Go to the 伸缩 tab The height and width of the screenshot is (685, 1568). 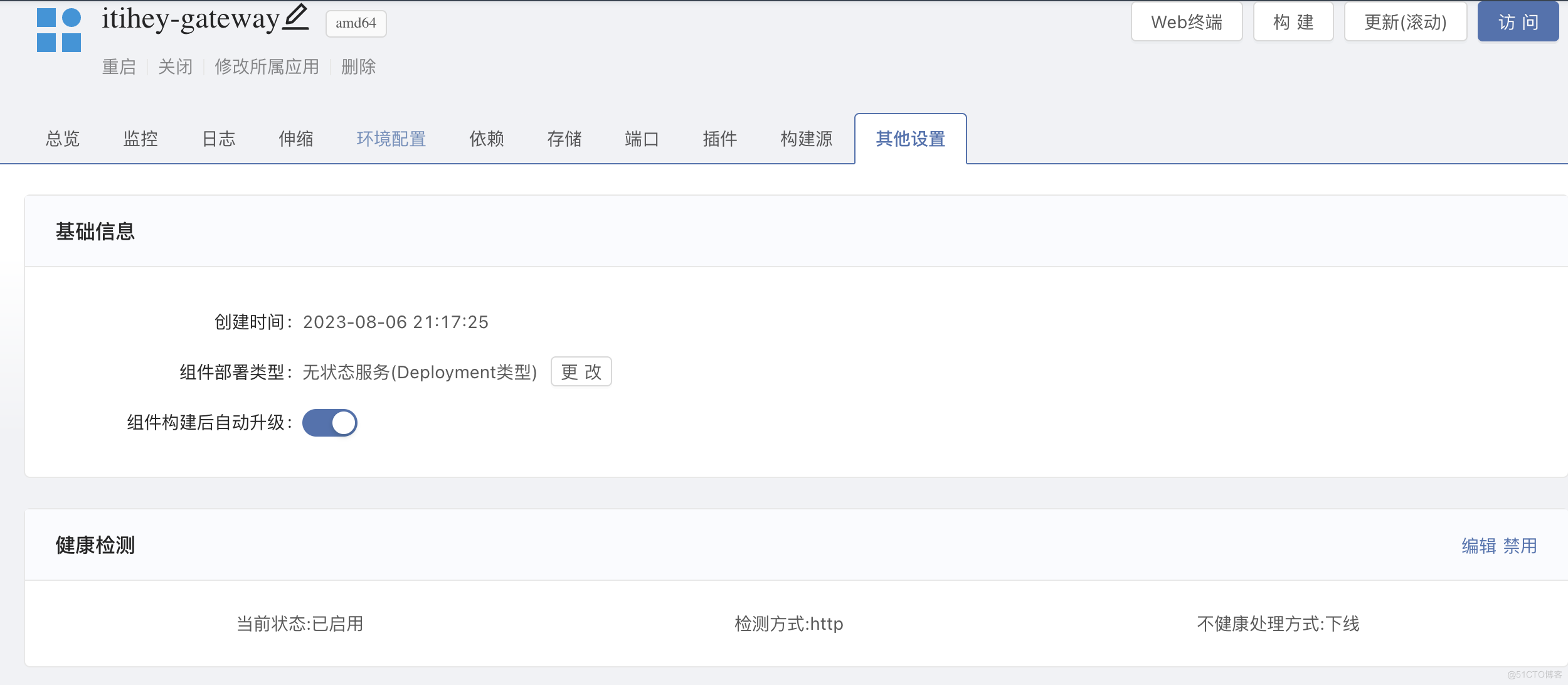[x=296, y=139]
